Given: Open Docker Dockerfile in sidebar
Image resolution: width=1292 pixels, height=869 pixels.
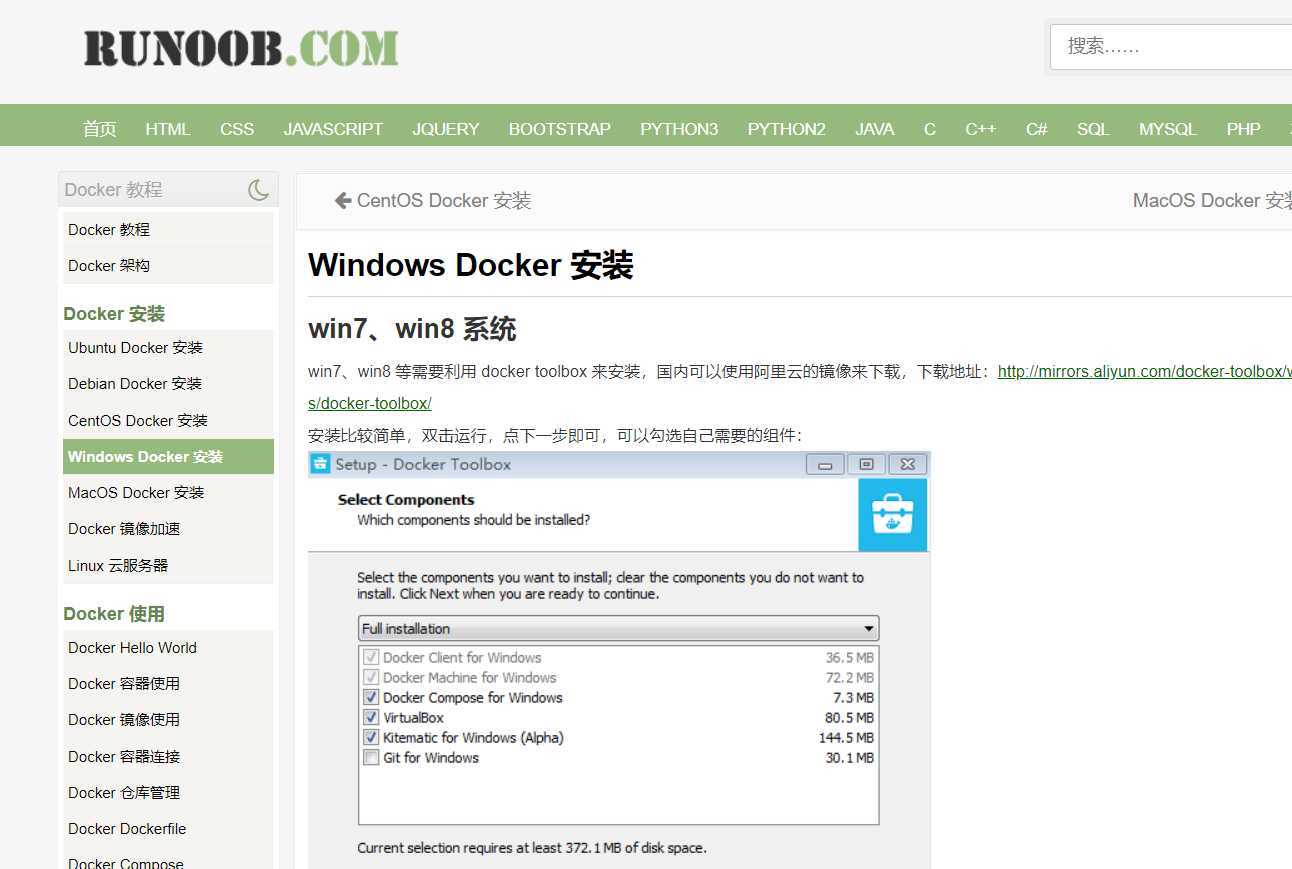Looking at the screenshot, I should click(168, 828).
